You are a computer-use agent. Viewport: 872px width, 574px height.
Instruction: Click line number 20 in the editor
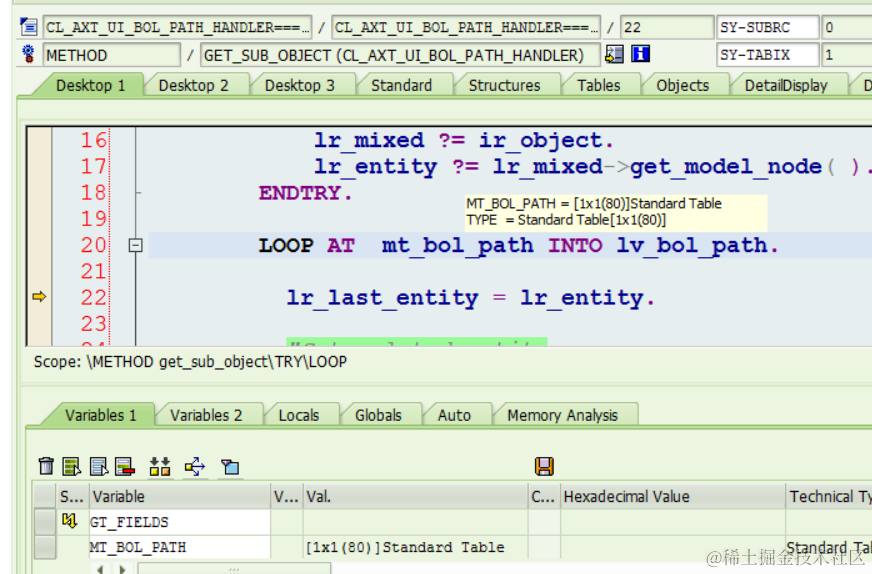coord(93,245)
